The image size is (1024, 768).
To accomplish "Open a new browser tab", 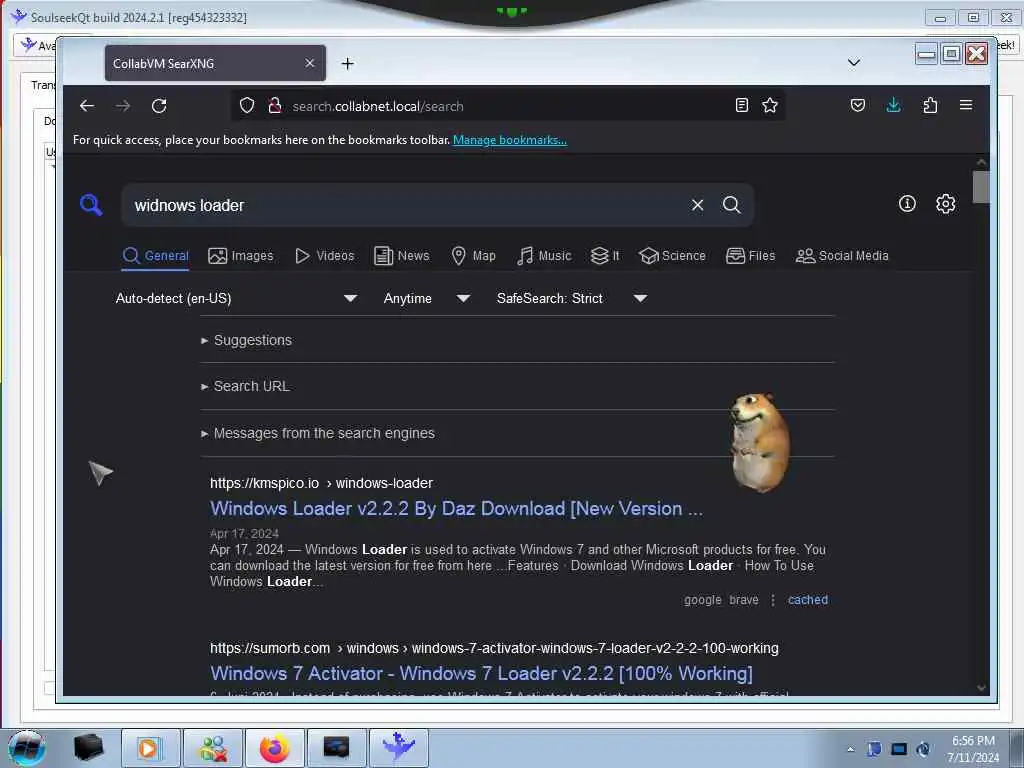I will tap(347, 63).
